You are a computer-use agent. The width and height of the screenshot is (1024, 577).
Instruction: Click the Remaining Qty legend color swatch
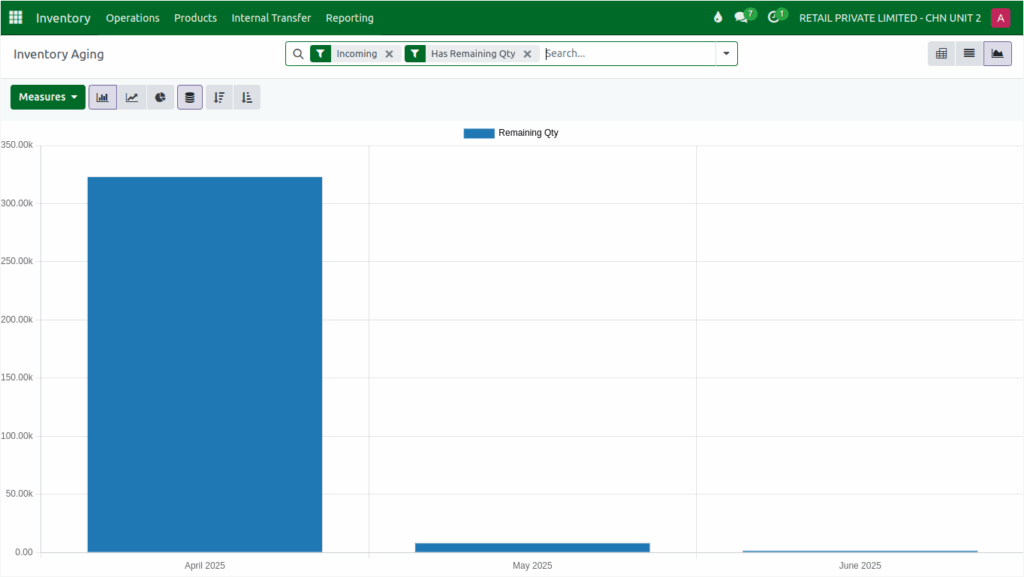pyautogui.click(x=478, y=132)
